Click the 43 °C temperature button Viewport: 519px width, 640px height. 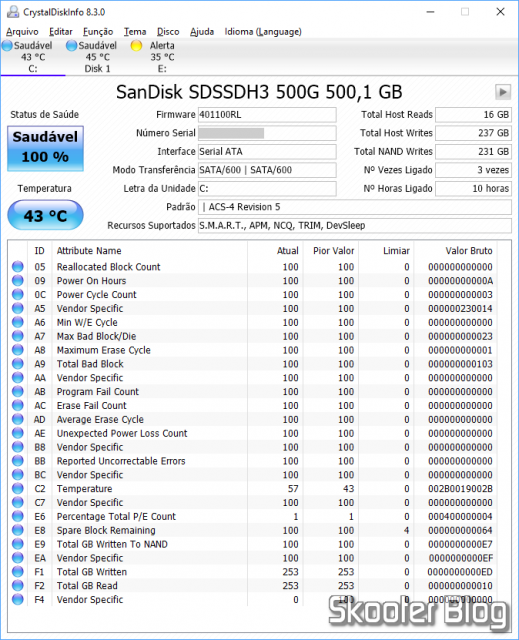click(x=45, y=215)
